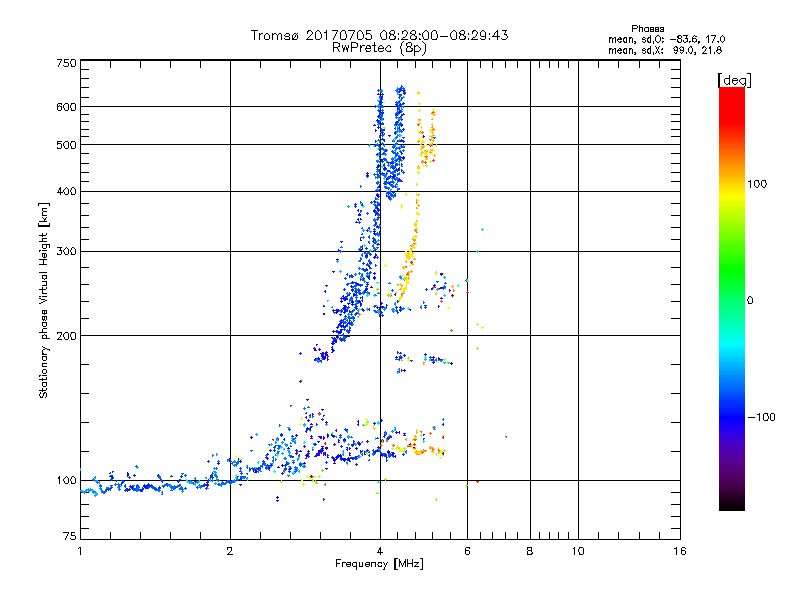Click the y-axis tick label '200'
800x600 pixels.
coord(66,336)
